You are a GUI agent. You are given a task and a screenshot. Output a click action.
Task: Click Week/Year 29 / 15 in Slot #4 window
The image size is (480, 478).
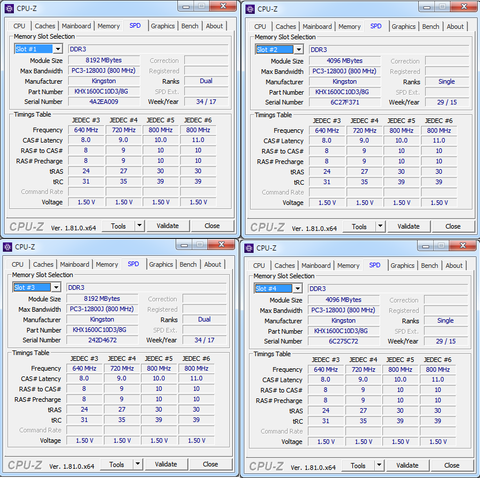click(x=445, y=341)
